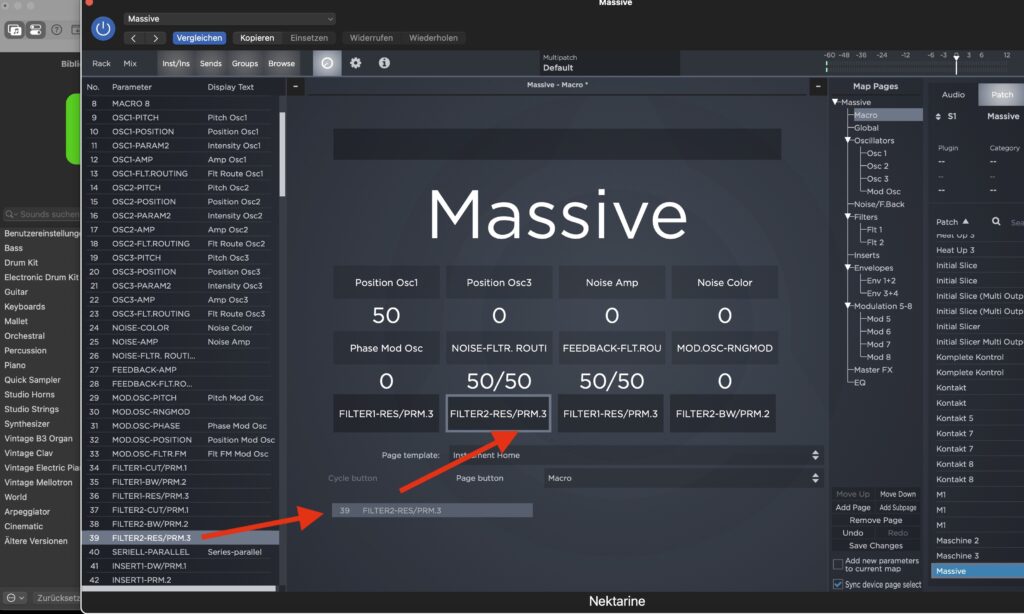Select Synthesizer in the Logic library

click(27, 424)
